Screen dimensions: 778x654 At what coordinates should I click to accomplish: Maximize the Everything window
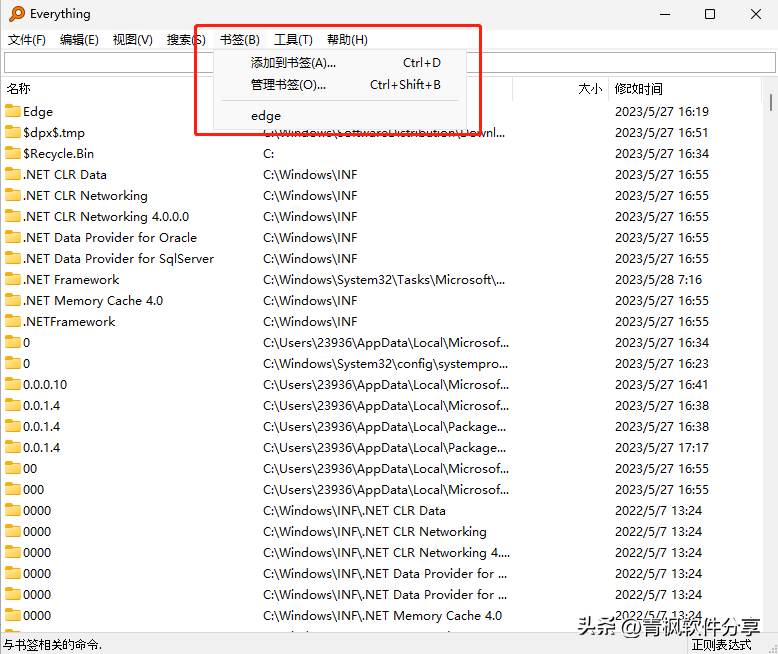(710, 14)
